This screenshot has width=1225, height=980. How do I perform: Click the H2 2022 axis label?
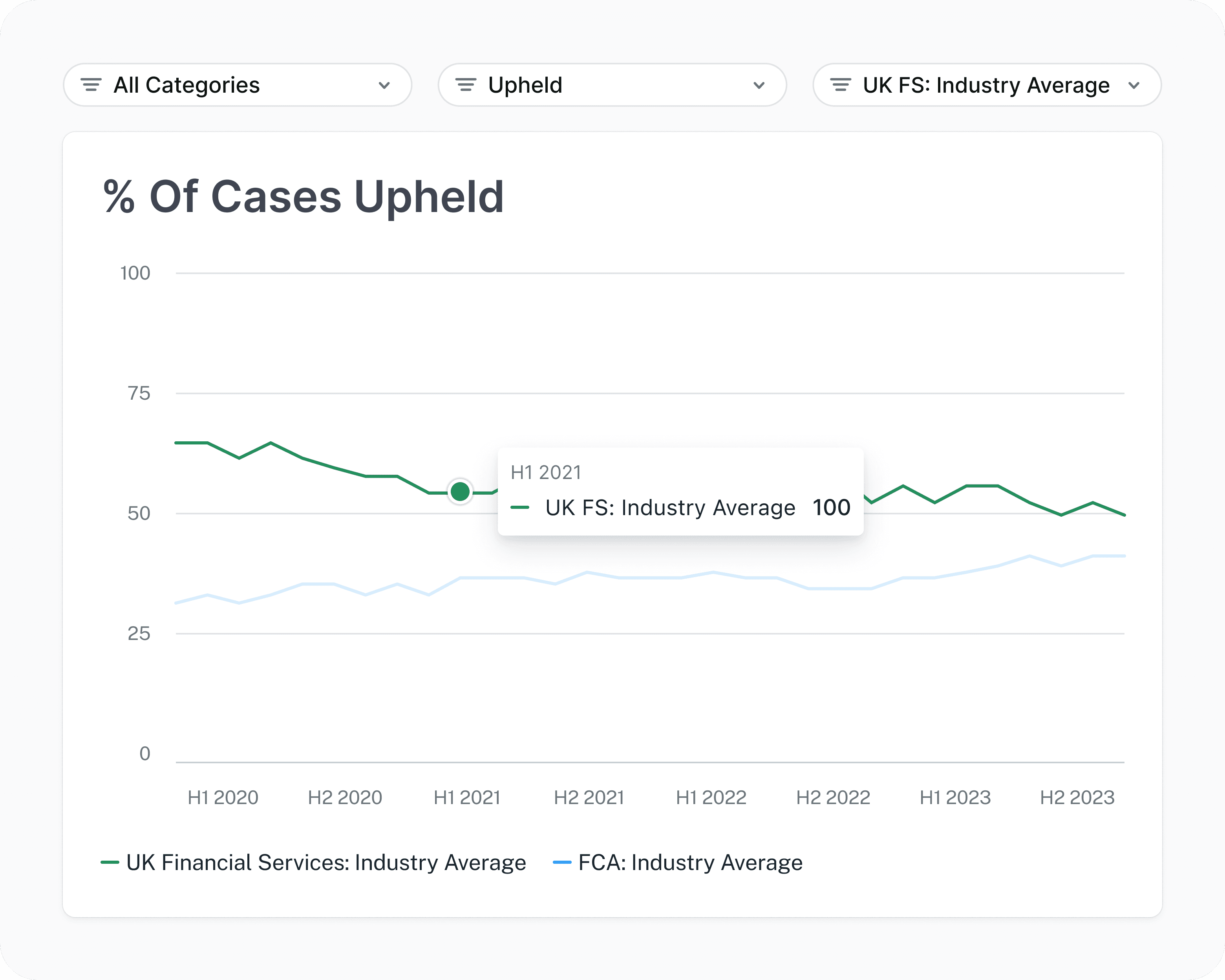(x=833, y=798)
